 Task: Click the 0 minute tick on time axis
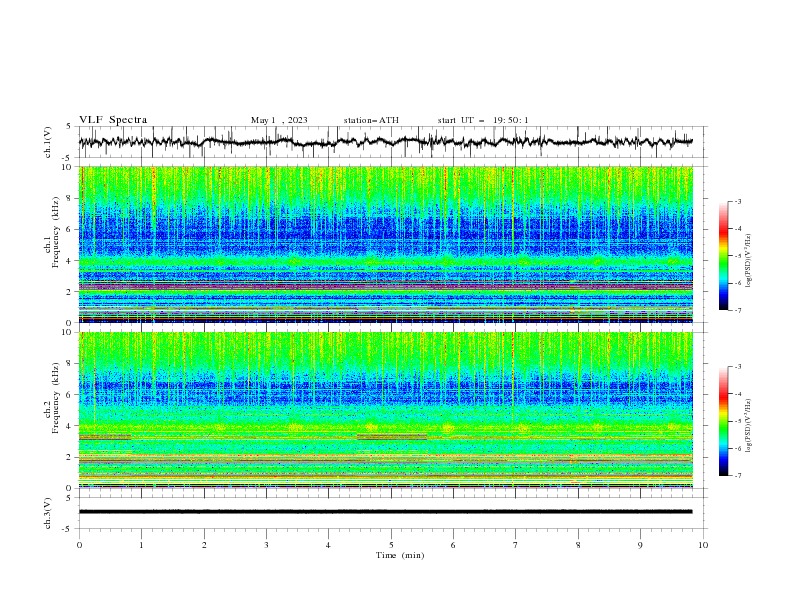[x=79, y=545]
